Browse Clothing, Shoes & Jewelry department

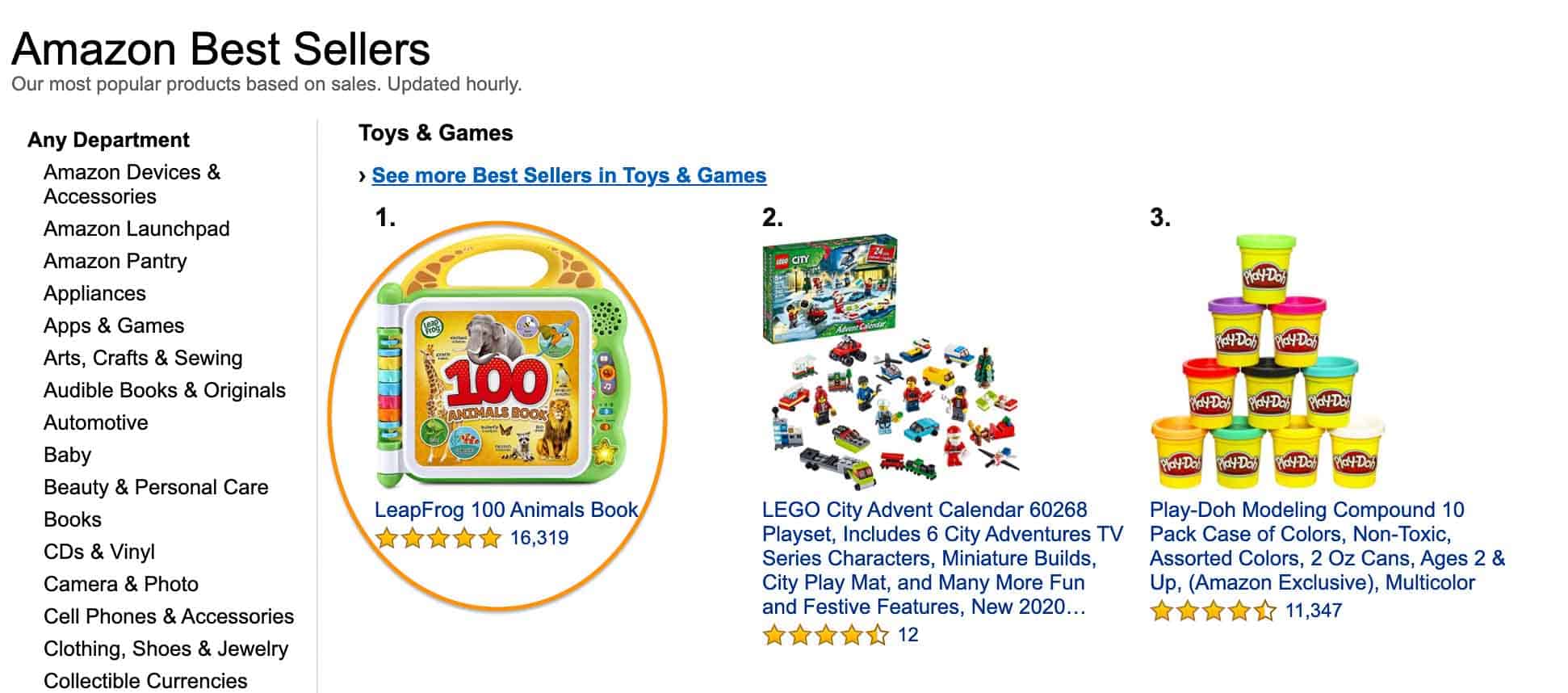(166, 649)
